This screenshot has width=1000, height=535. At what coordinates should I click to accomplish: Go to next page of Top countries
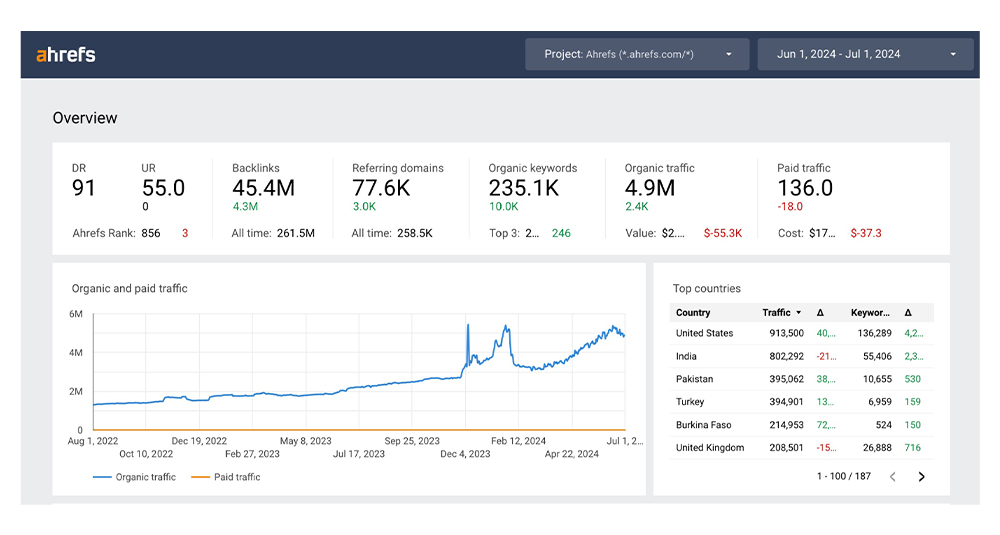pyautogui.click(x=922, y=476)
